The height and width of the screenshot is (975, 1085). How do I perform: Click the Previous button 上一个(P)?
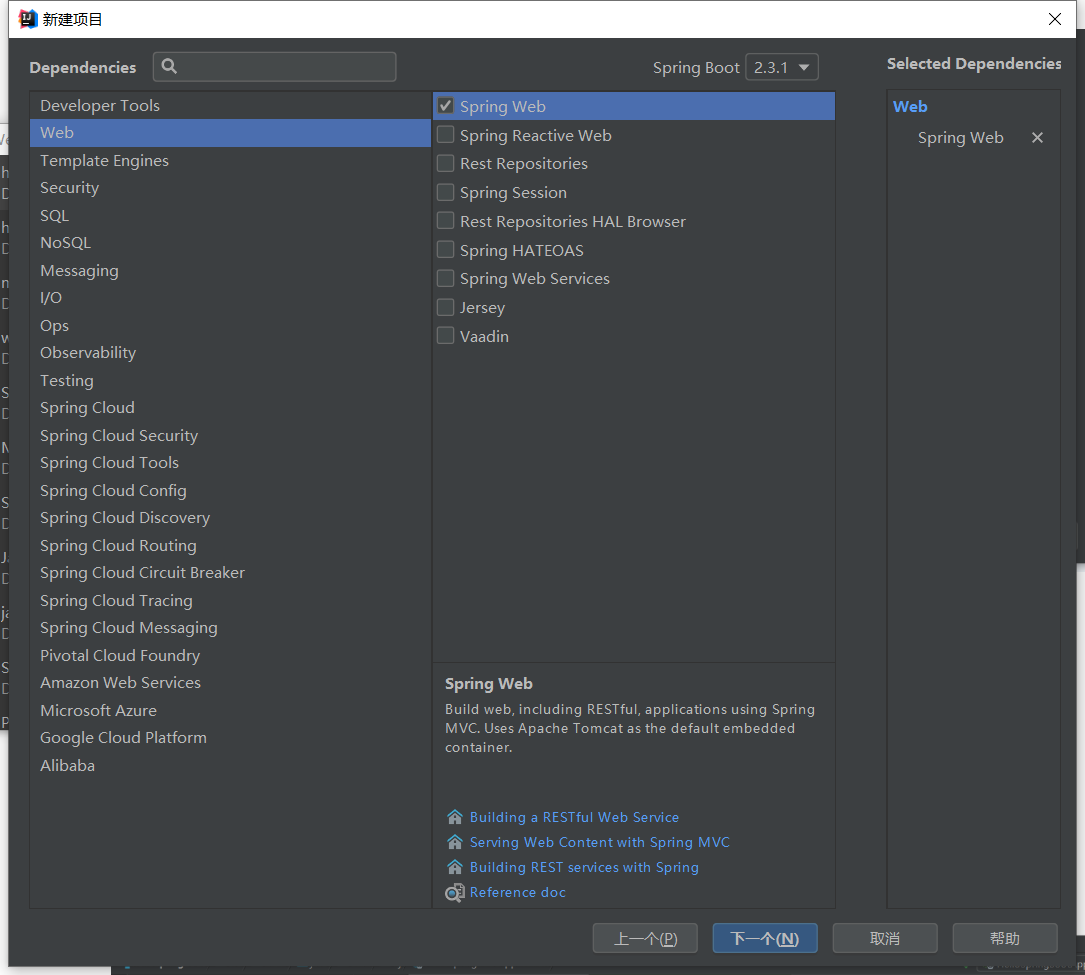(x=645, y=938)
